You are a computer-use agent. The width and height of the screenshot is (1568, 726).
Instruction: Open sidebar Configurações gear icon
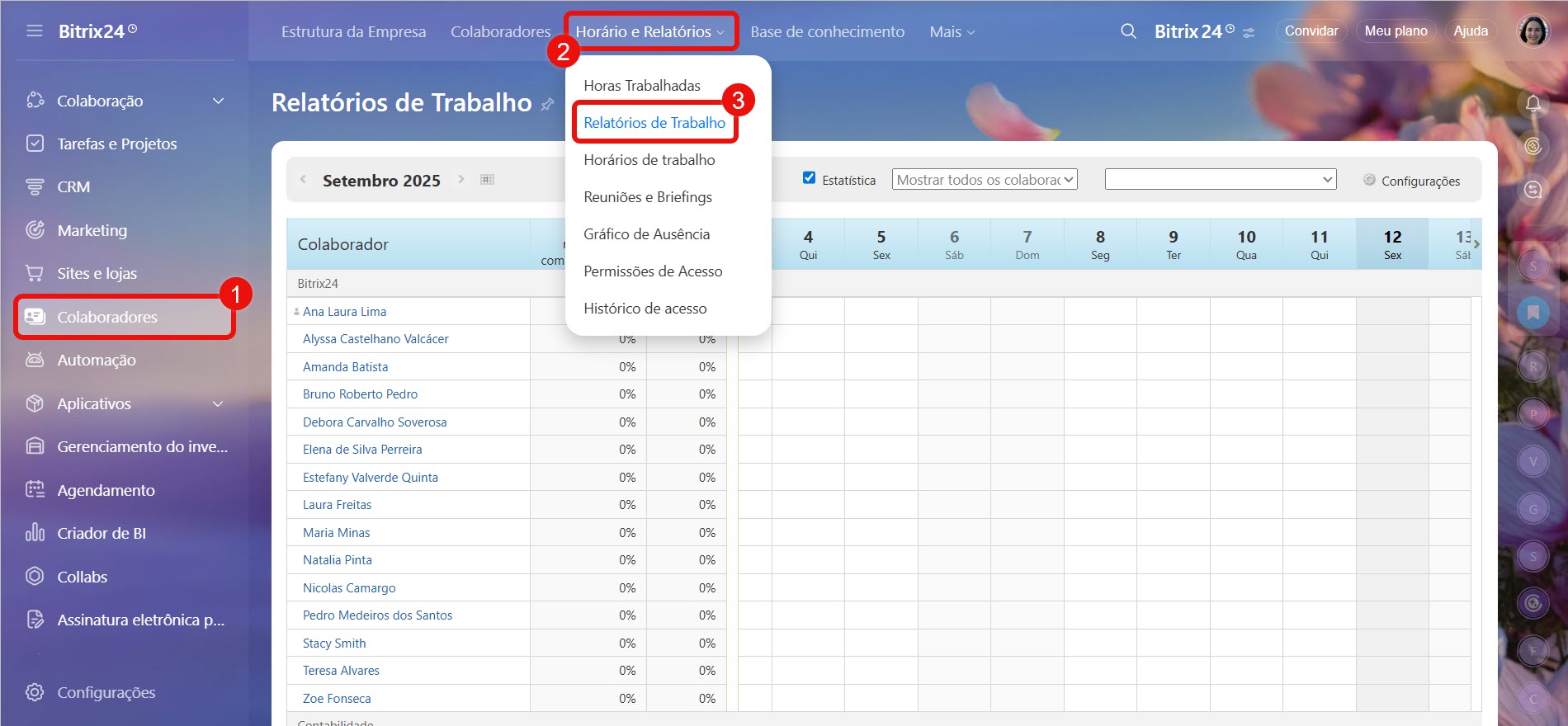(x=35, y=692)
